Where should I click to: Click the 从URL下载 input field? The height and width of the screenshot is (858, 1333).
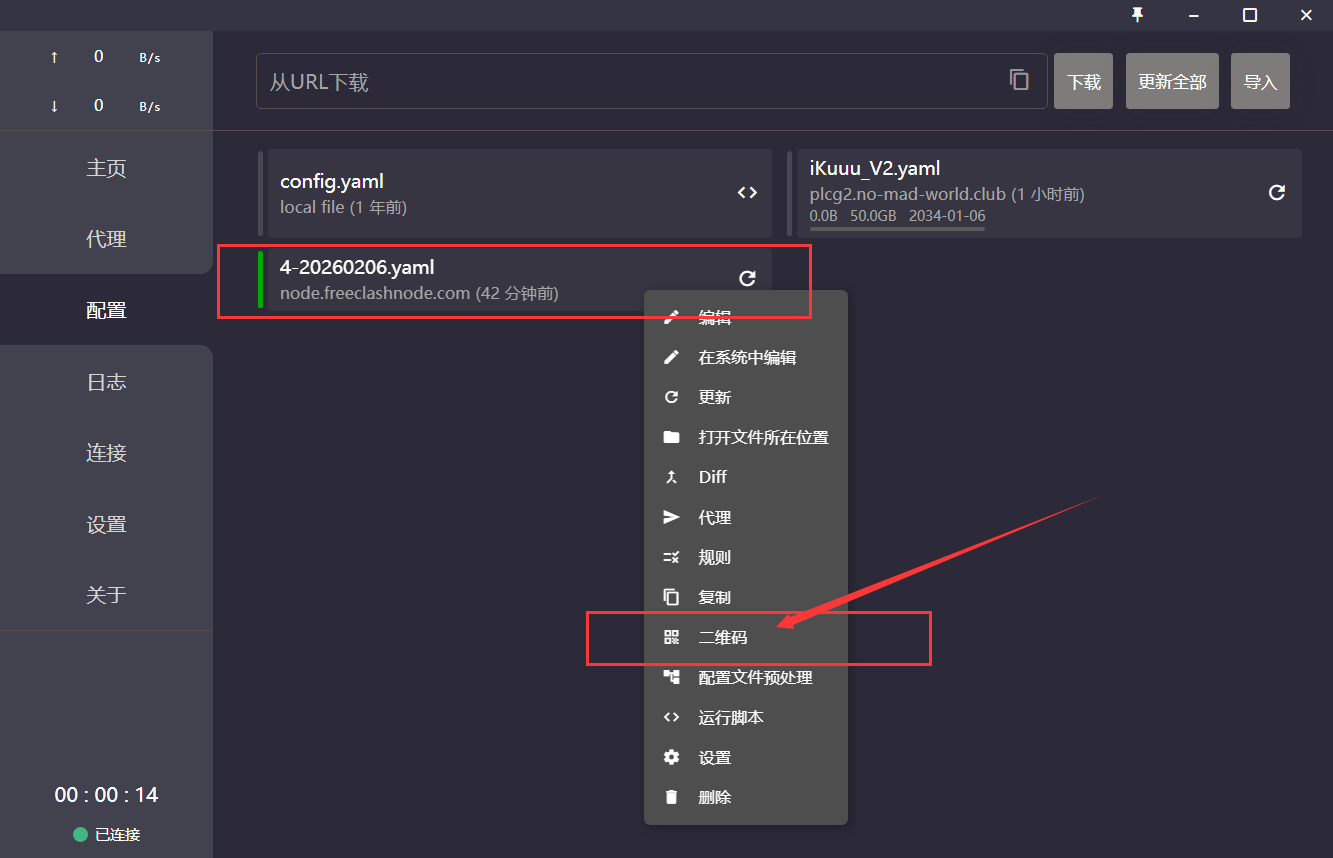click(x=630, y=81)
